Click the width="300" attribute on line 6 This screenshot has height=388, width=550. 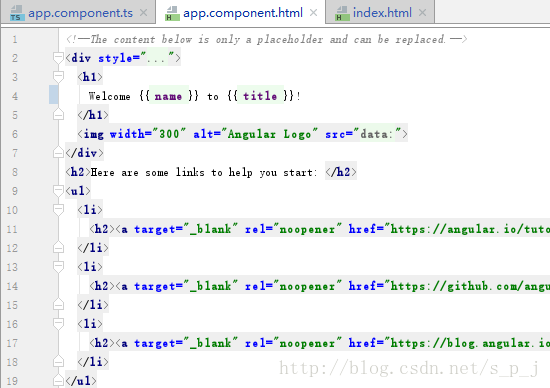[x=148, y=134]
